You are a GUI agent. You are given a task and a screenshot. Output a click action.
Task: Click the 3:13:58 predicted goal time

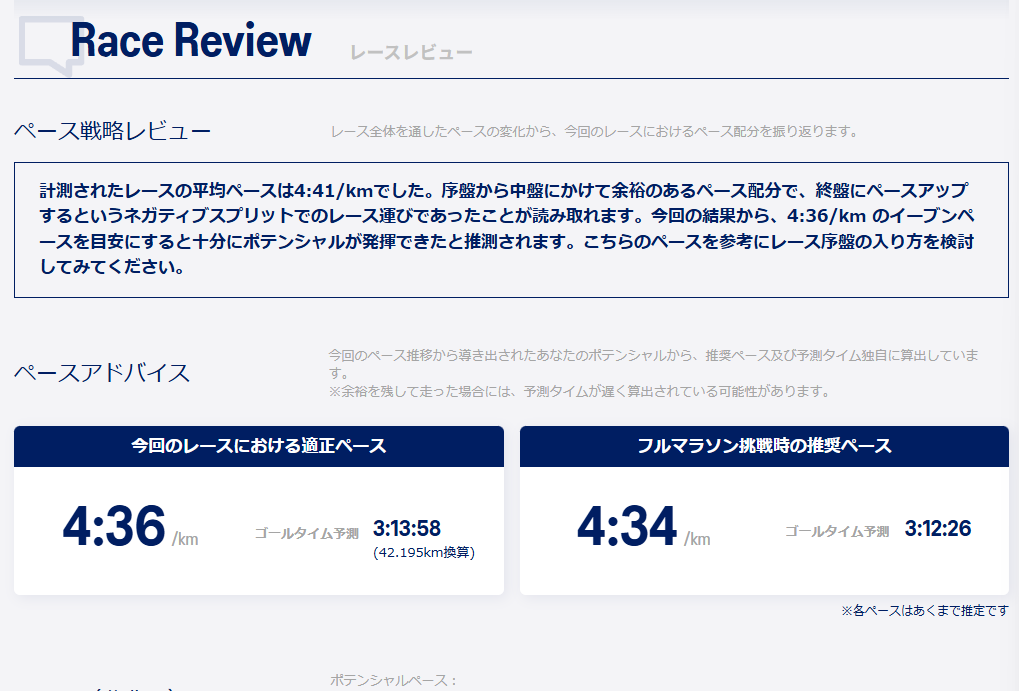pyautogui.click(x=407, y=528)
